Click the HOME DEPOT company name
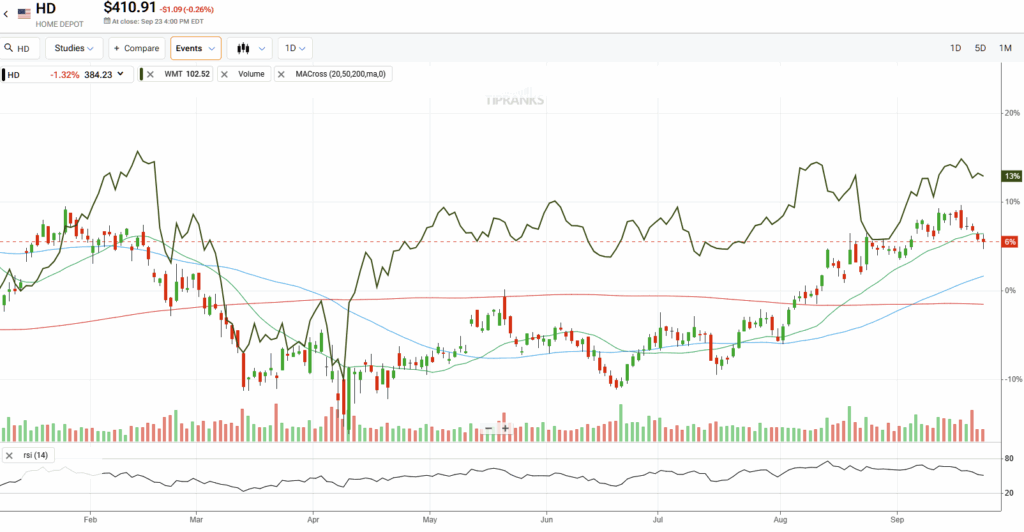 [59, 24]
